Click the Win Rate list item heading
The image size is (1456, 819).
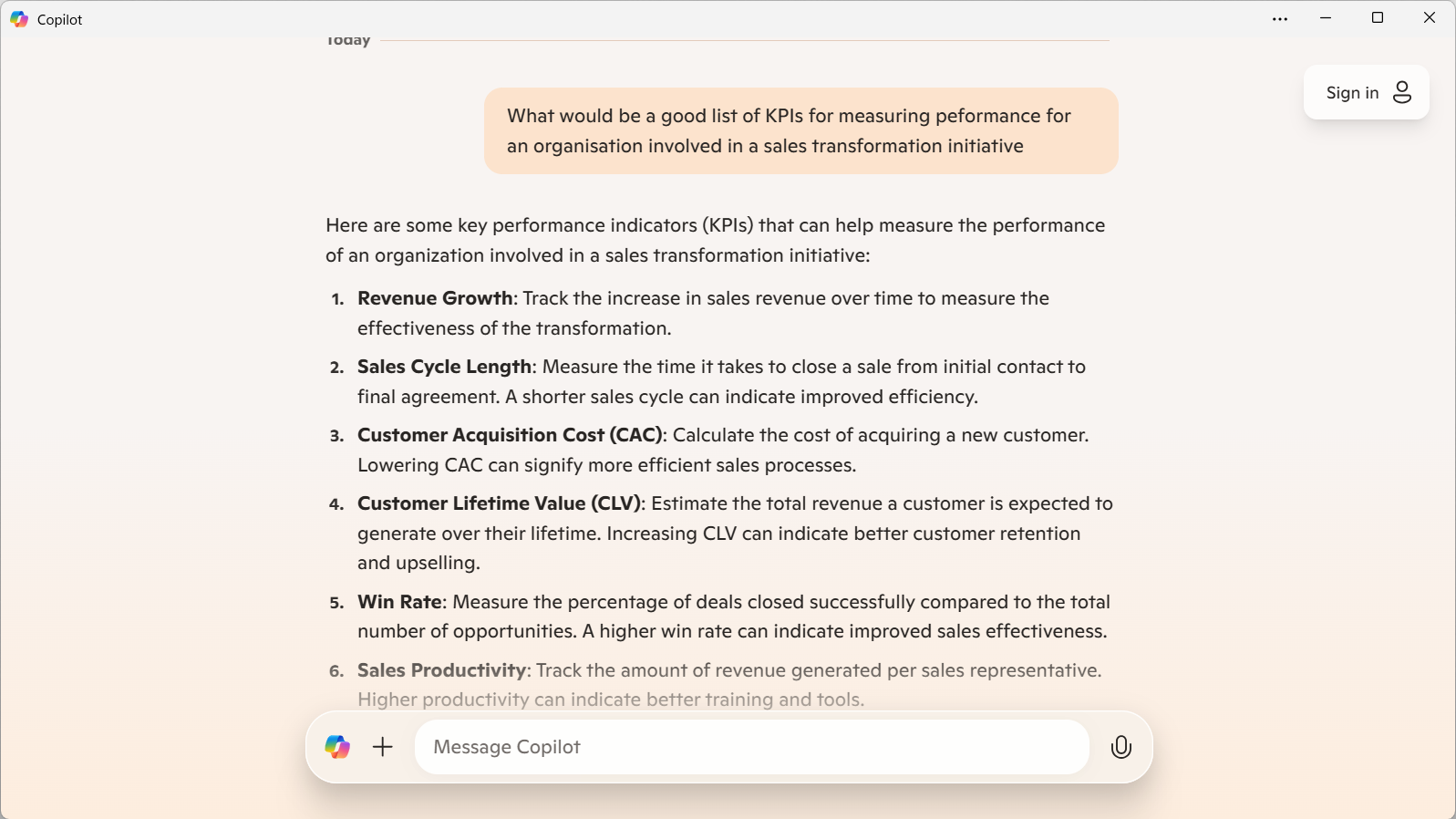(399, 602)
